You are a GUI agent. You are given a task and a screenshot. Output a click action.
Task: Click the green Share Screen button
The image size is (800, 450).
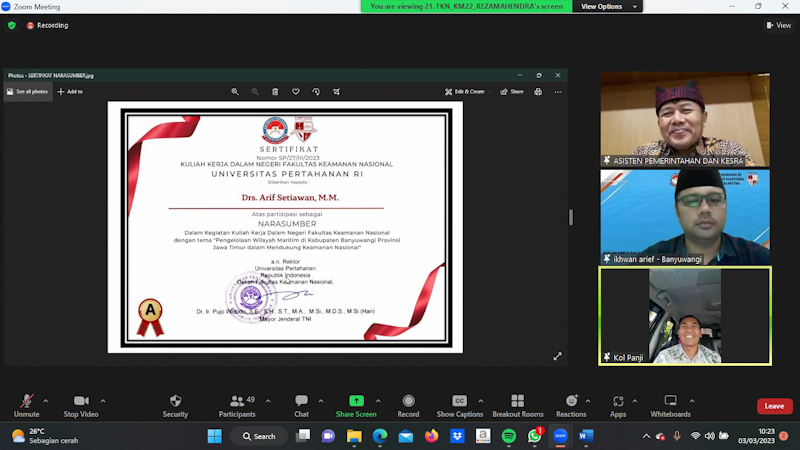click(x=356, y=406)
